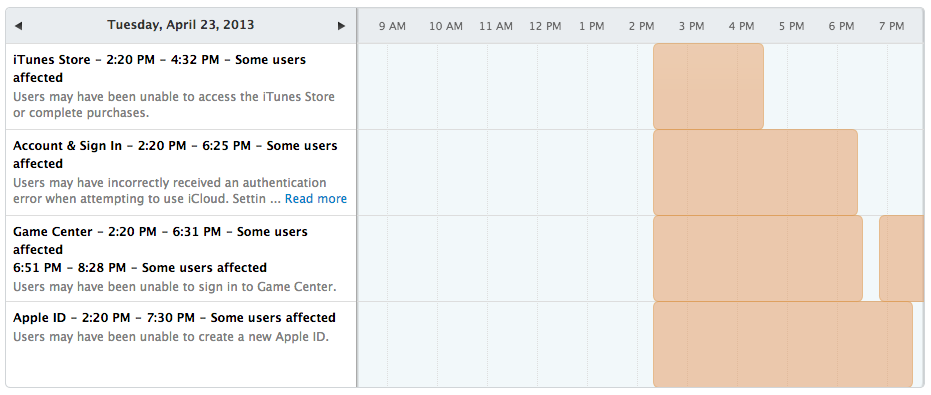The width and height of the screenshot is (931, 395).
Task: Click the Game Center sign in description
Action: click(x=175, y=287)
